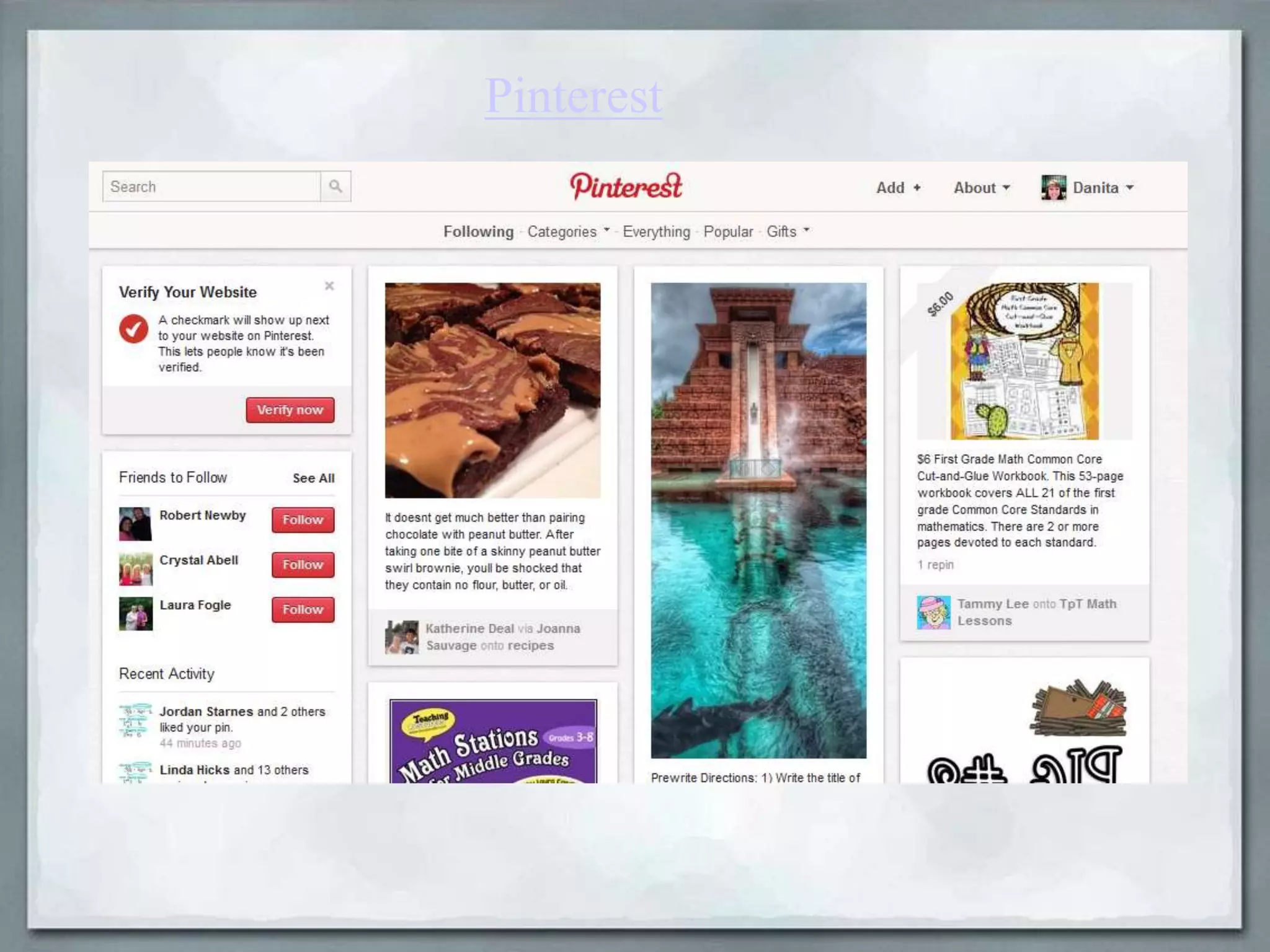Image resolution: width=1270 pixels, height=952 pixels.
Task: Open the Math Stations for Middle Grades pin
Action: pyautogui.click(x=493, y=741)
